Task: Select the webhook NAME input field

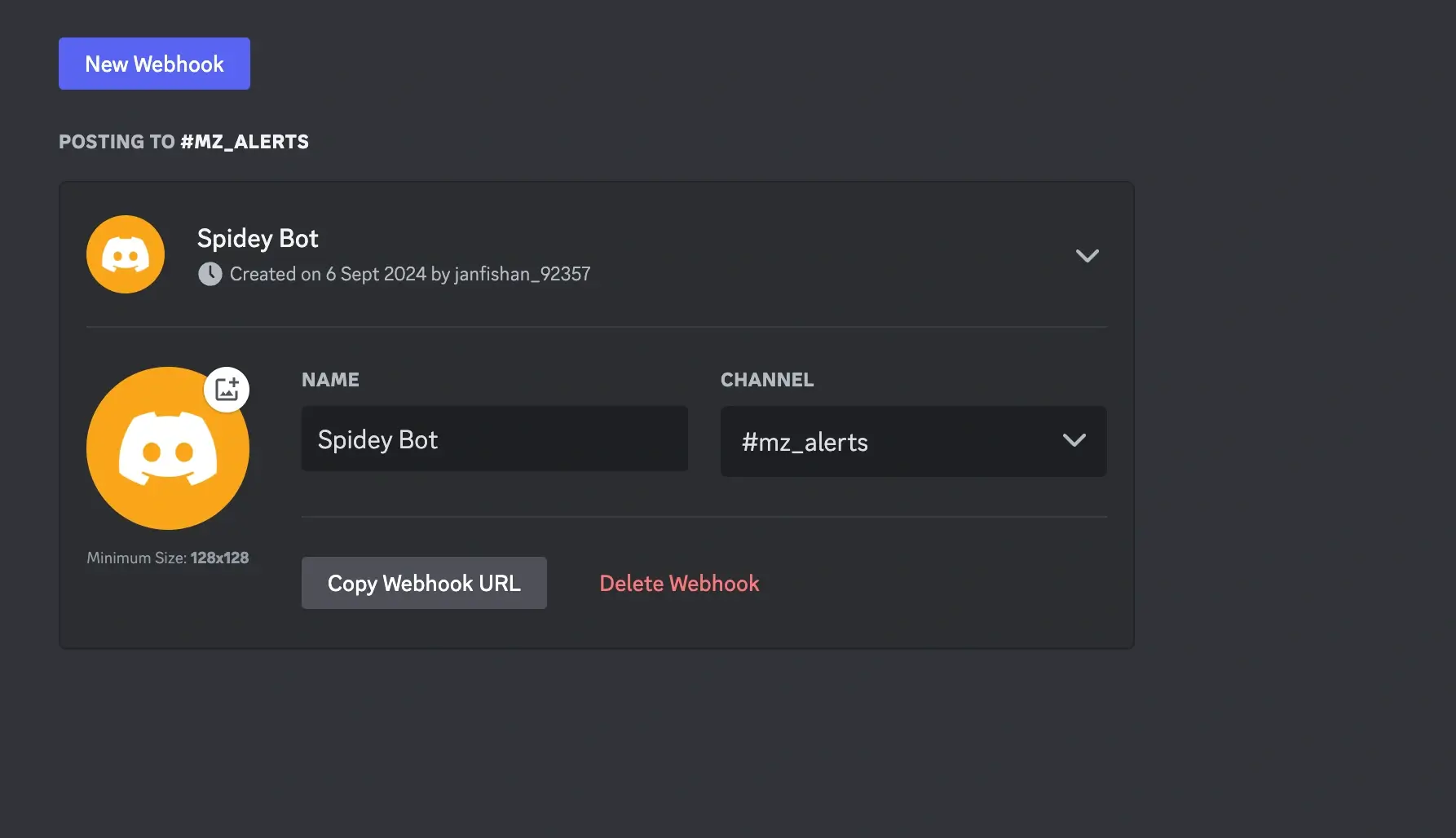Action: point(494,439)
